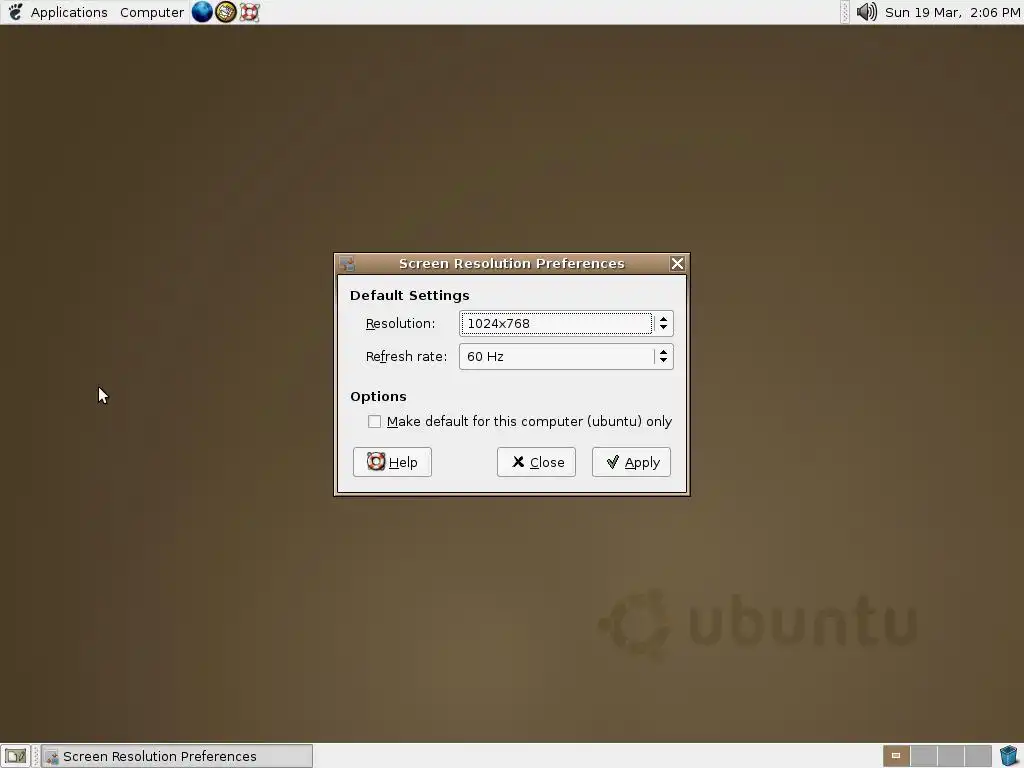Screen dimensions: 1024x768
Task: Launch the web browser globe icon
Action: coord(202,12)
